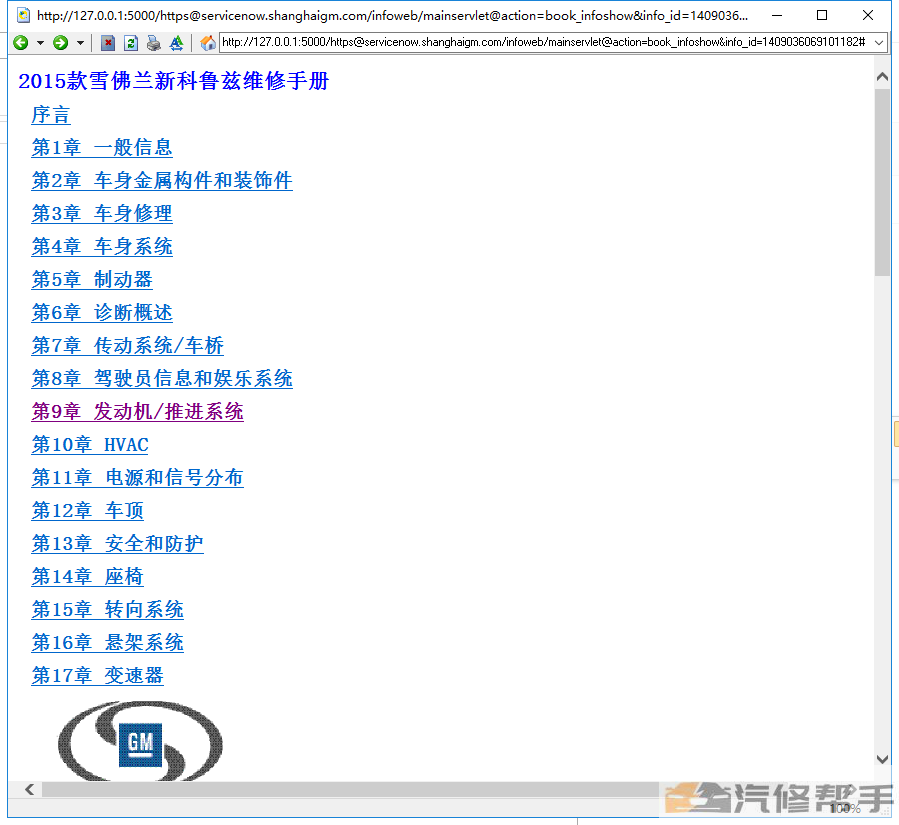Open 第8章 驾驶员信息和娱乐系统 chapter

click(x=162, y=378)
